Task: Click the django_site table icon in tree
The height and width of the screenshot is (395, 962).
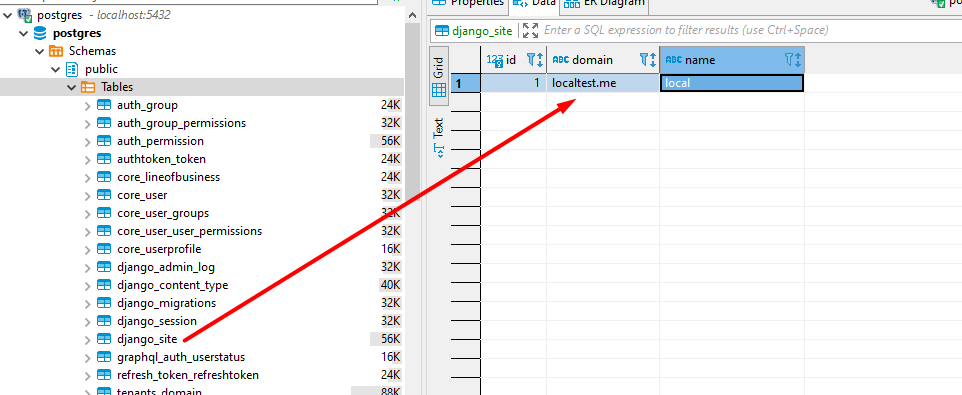Action: pos(104,339)
